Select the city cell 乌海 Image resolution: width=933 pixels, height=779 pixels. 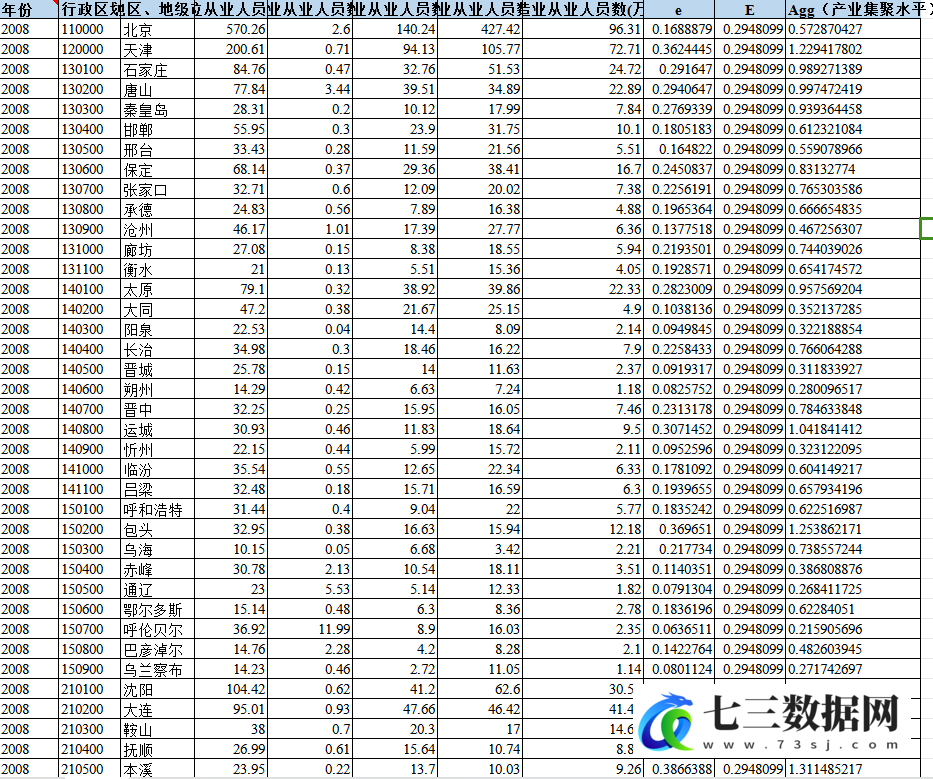157,549
